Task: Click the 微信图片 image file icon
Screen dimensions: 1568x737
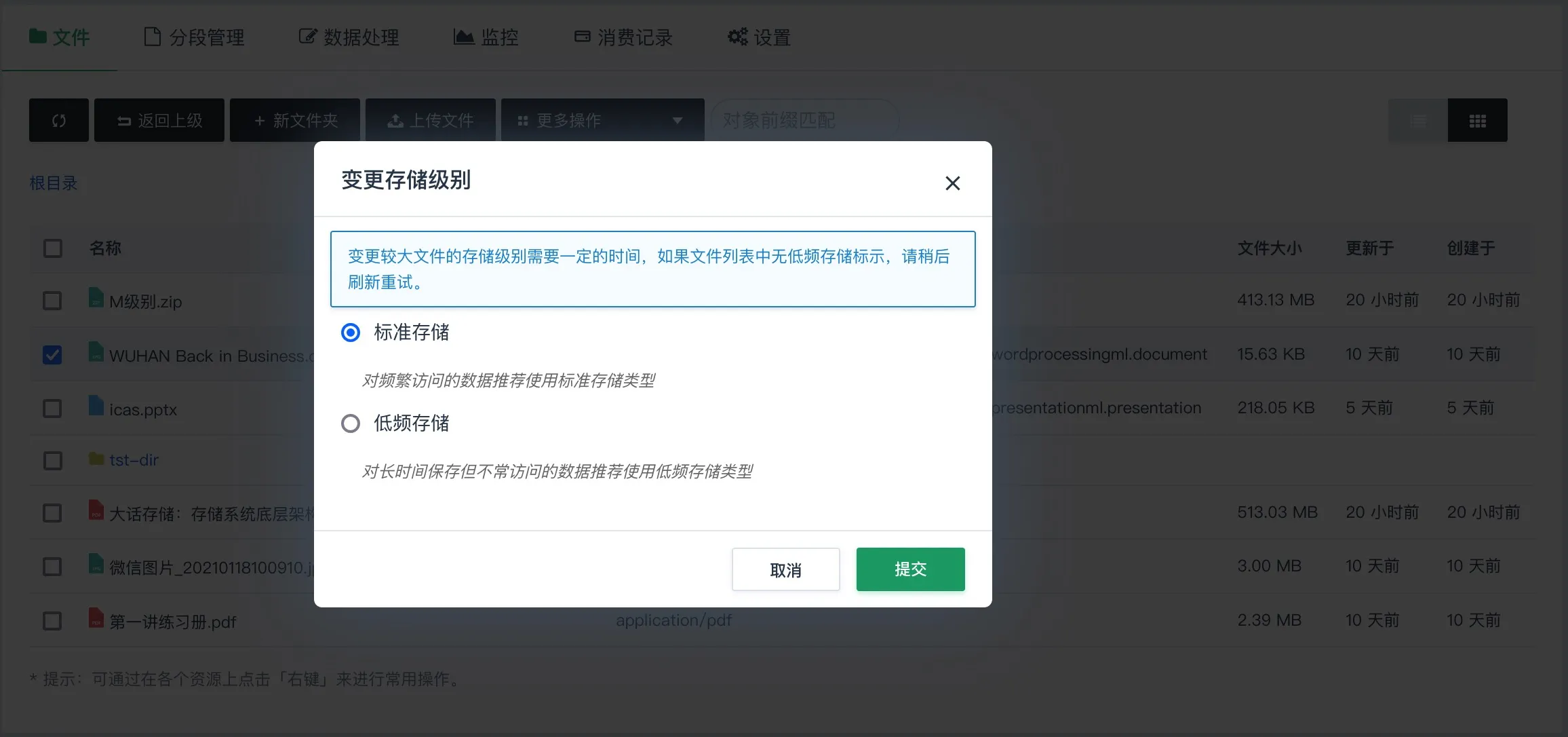Action: (x=96, y=564)
